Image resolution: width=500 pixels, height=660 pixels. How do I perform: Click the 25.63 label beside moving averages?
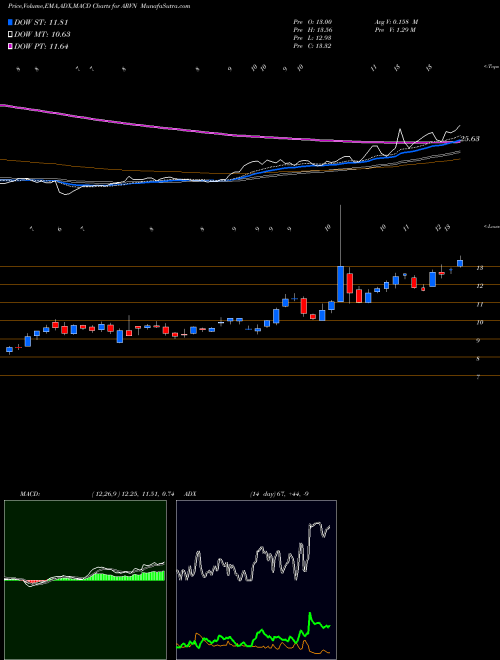(x=470, y=138)
